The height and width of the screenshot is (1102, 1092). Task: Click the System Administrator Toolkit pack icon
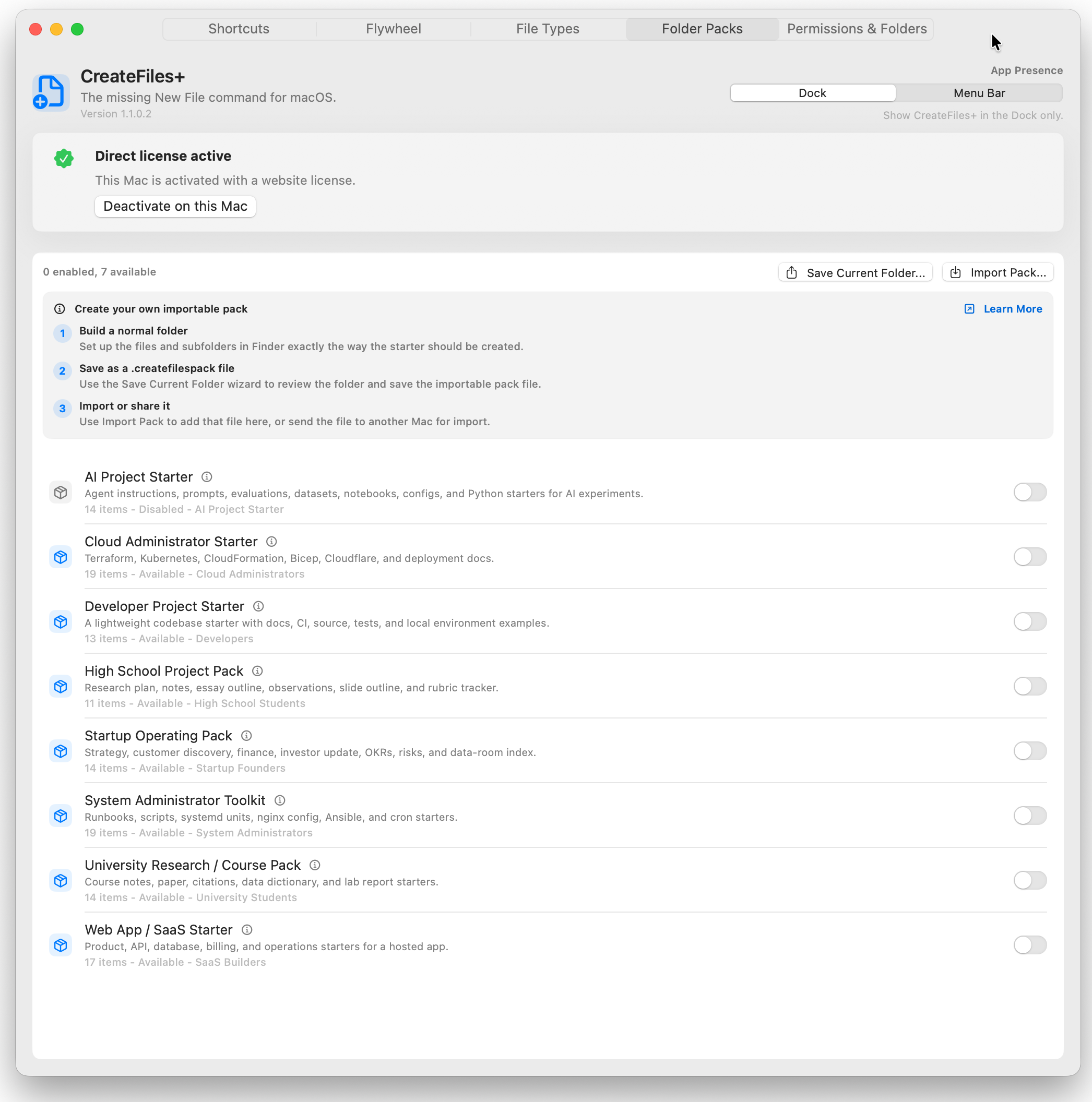[61, 816]
